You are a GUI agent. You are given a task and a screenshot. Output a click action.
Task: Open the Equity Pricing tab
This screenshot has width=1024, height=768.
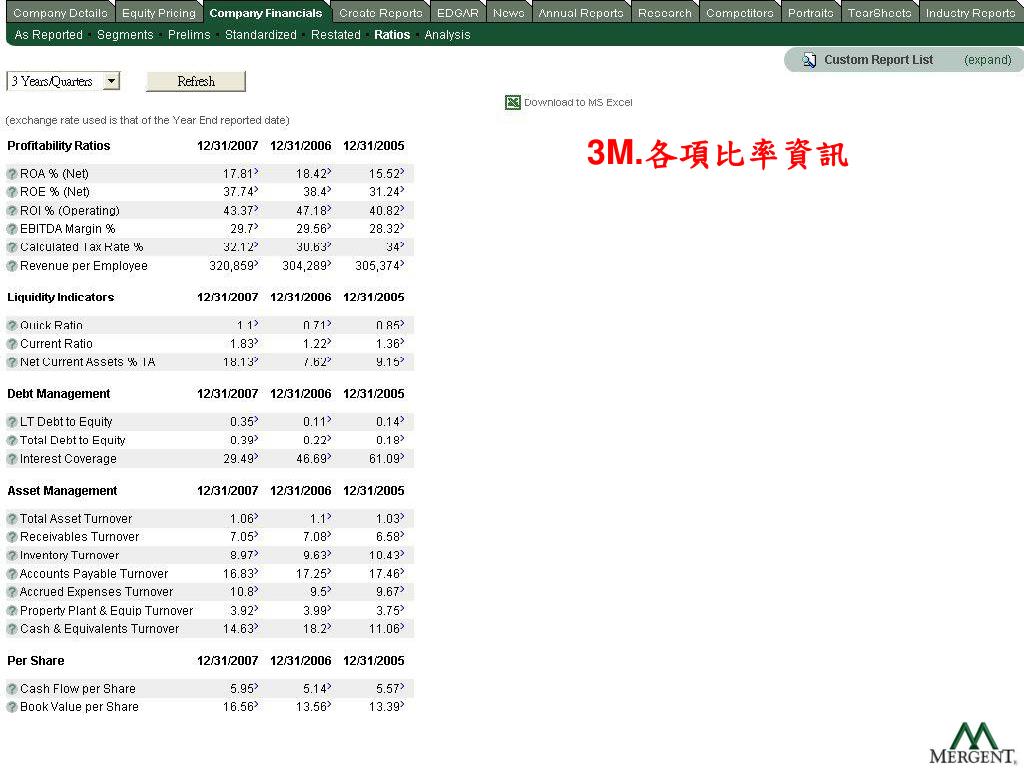click(159, 13)
